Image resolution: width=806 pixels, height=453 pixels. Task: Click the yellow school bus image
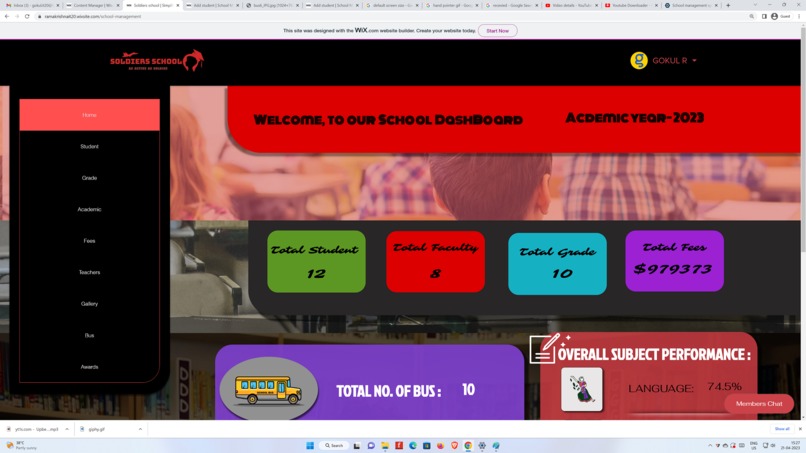tap(268, 389)
